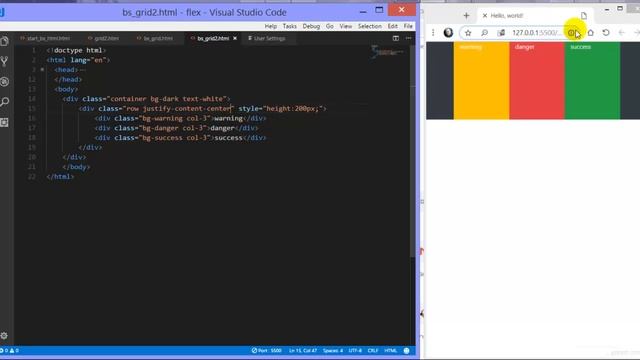
Task: Open the Explorer view in VS Code activity bar
Action: [x=4, y=41]
